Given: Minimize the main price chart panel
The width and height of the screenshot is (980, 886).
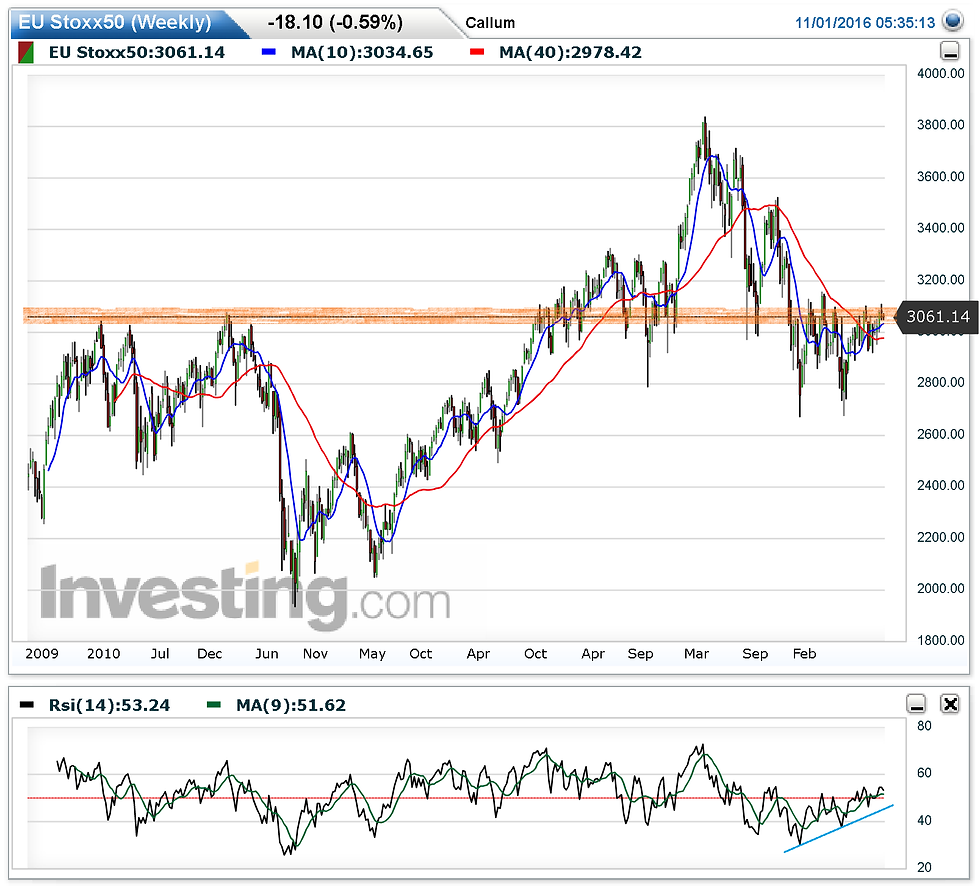Looking at the screenshot, I should 949,51.
